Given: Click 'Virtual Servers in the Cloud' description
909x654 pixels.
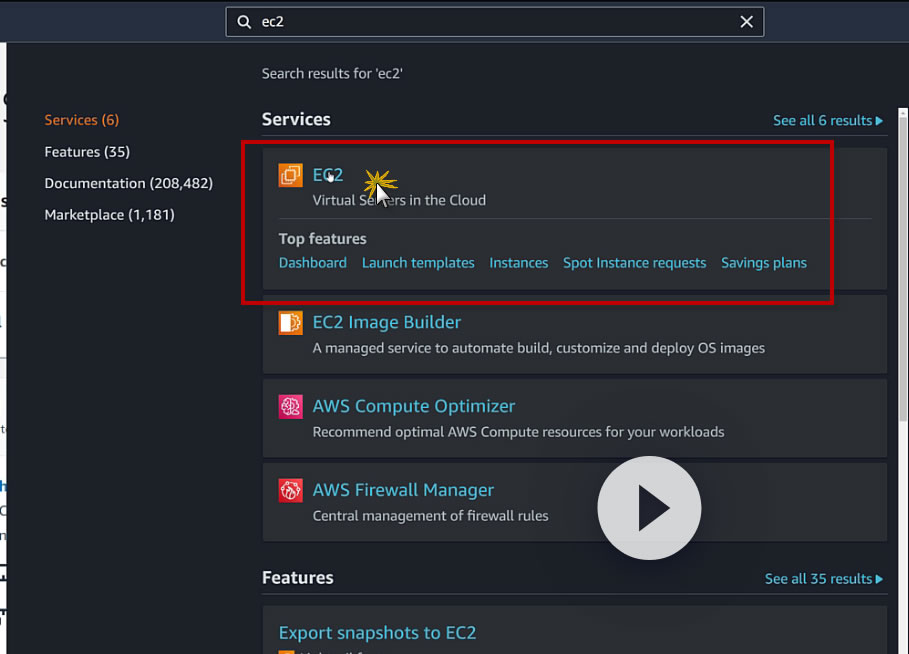Looking at the screenshot, I should (399, 201).
